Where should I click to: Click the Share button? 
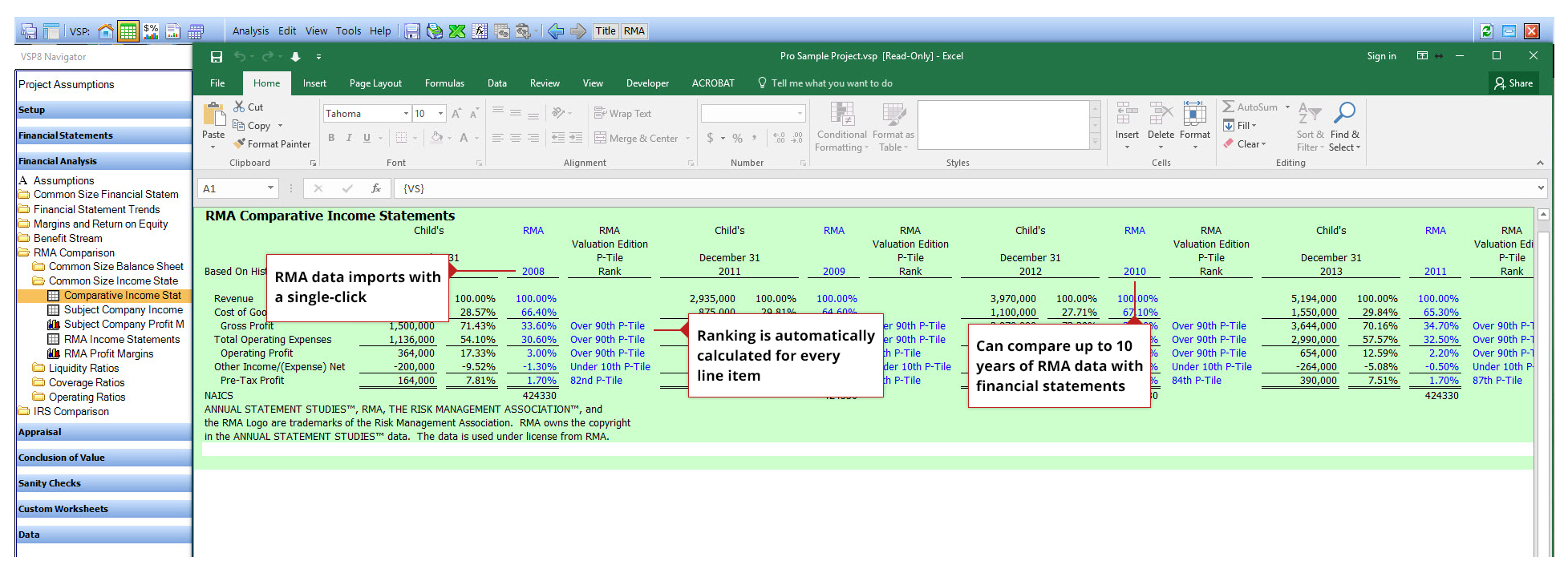[x=1513, y=83]
